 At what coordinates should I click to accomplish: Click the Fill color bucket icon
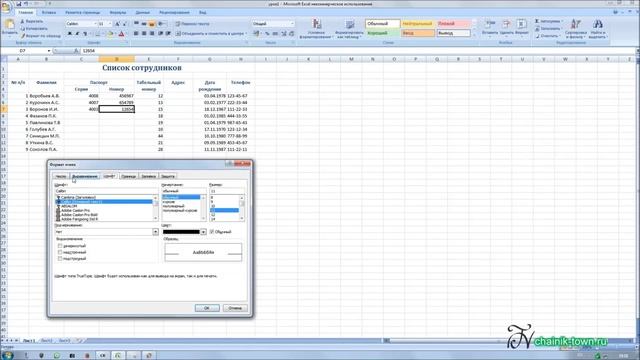tap(110, 34)
